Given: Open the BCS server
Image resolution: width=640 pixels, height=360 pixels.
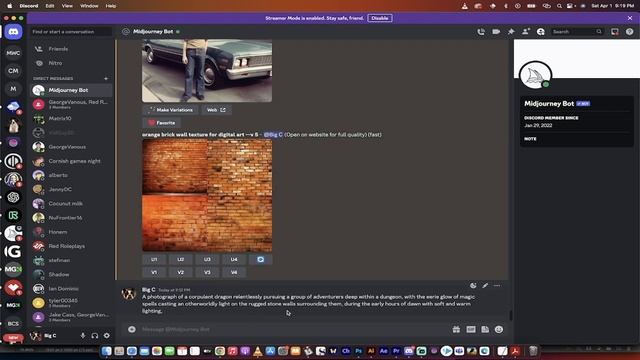Looking at the screenshot, I should click(x=13, y=323).
